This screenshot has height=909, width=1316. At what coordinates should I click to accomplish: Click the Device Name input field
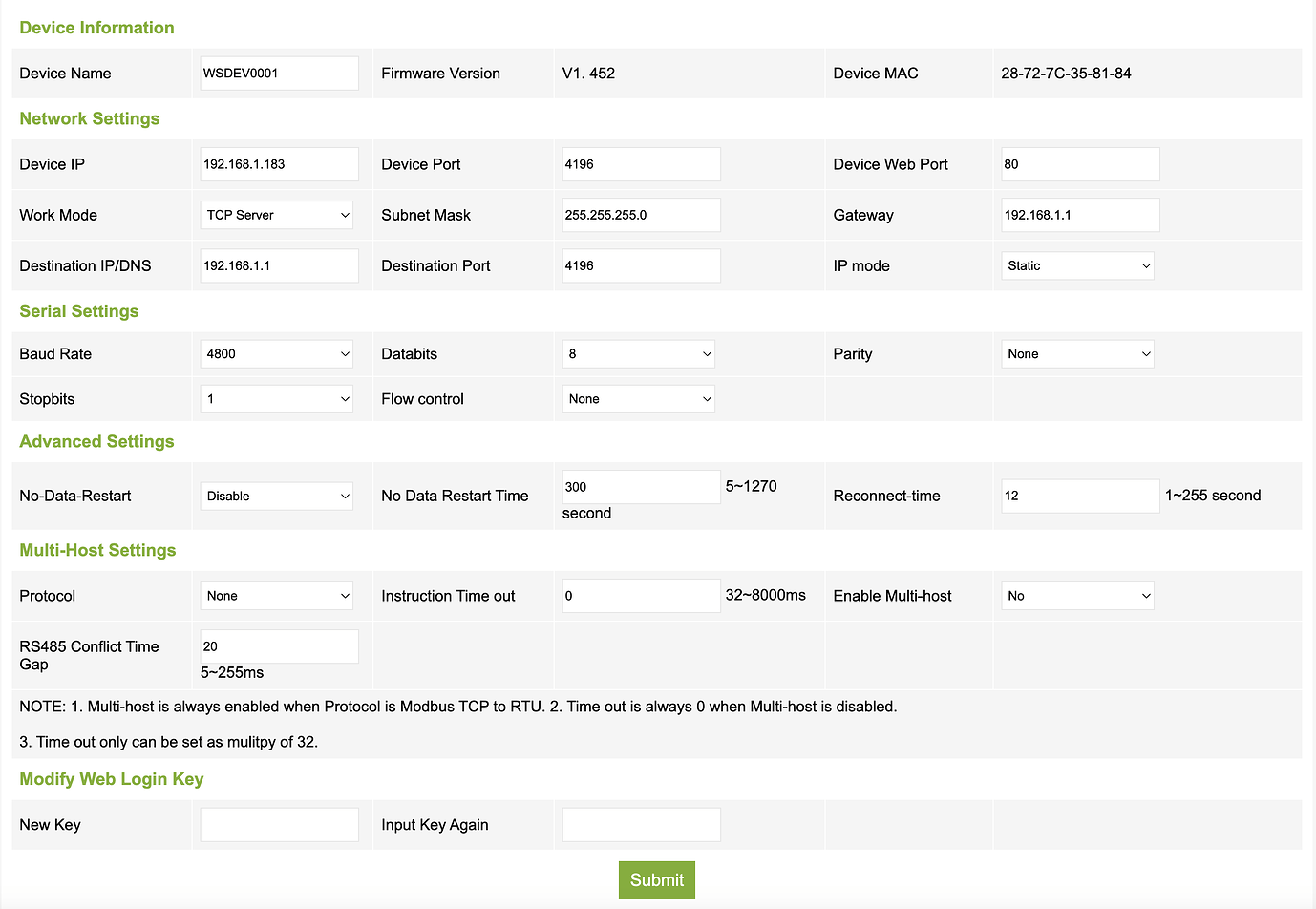(279, 74)
